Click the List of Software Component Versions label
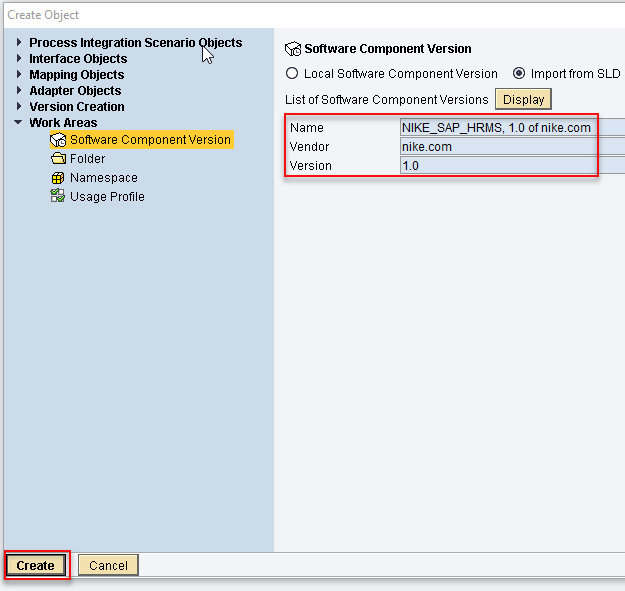The image size is (625, 591). point(386,100)
